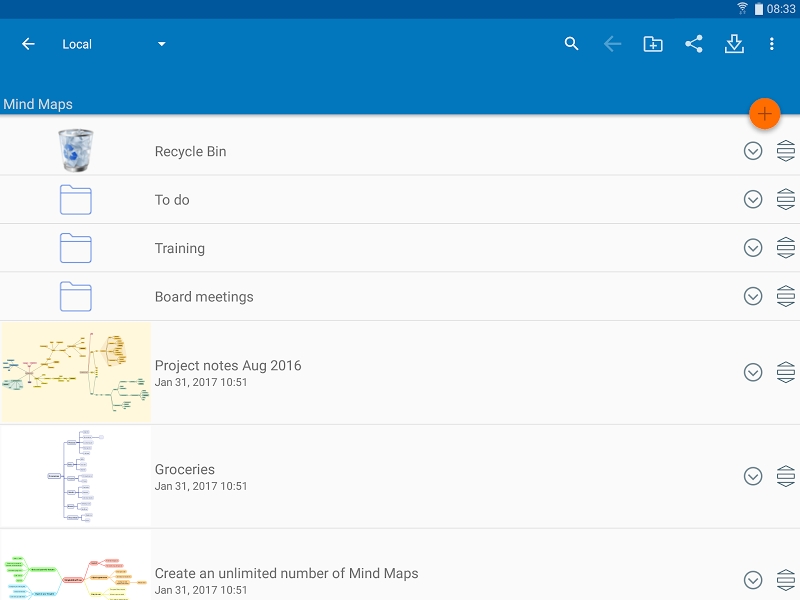Screen dimensions: 800x600
Task: Tap the reorder handle beside Recycle Bin
Action: click(x=785, y=151)
